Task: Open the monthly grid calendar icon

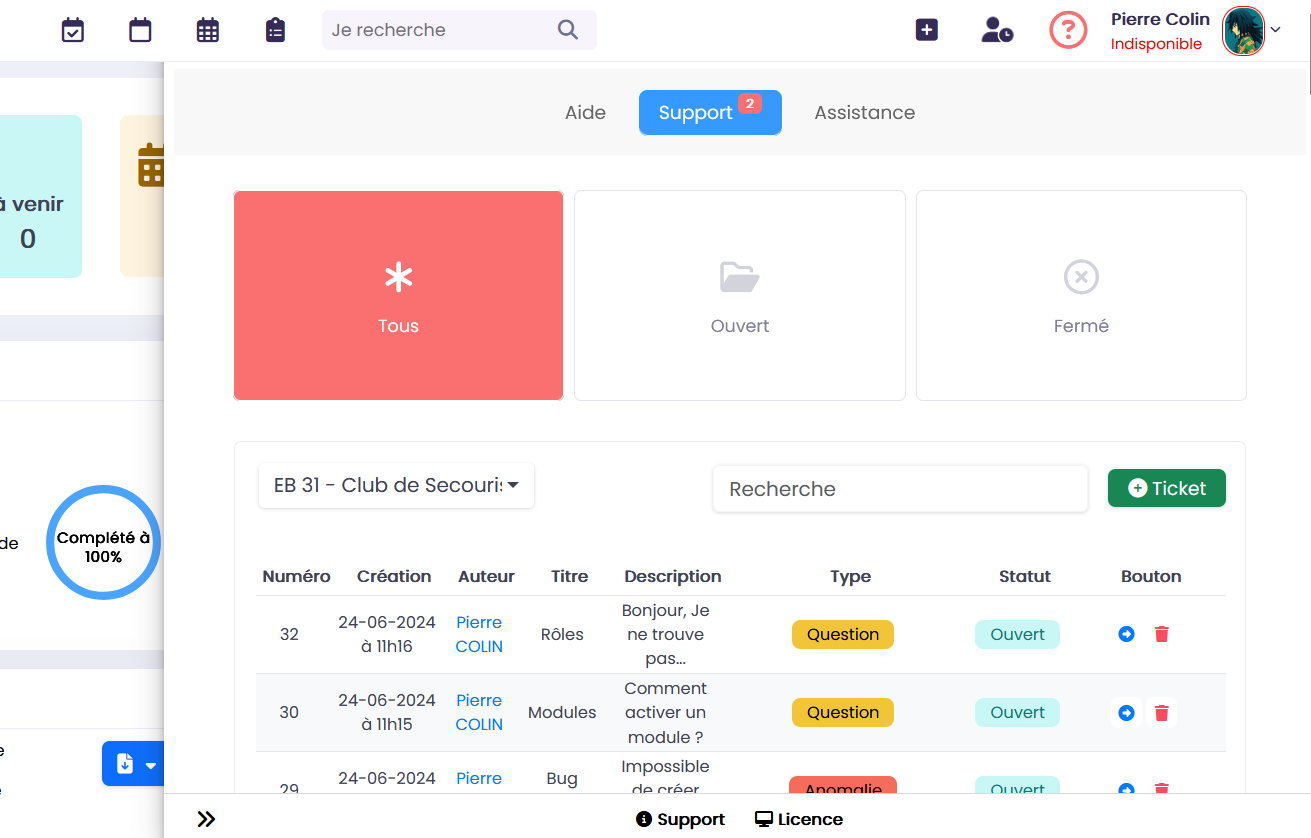Action: coord(208,30)
